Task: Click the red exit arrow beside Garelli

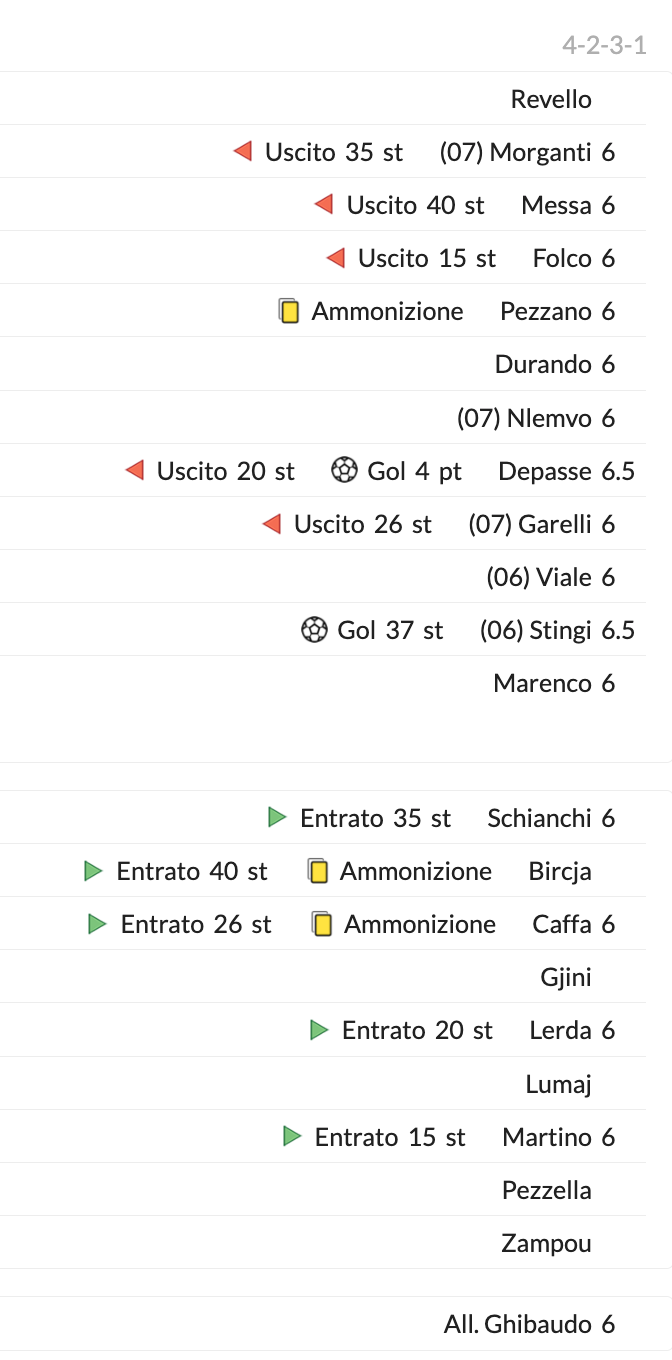Action: (271, 524)
